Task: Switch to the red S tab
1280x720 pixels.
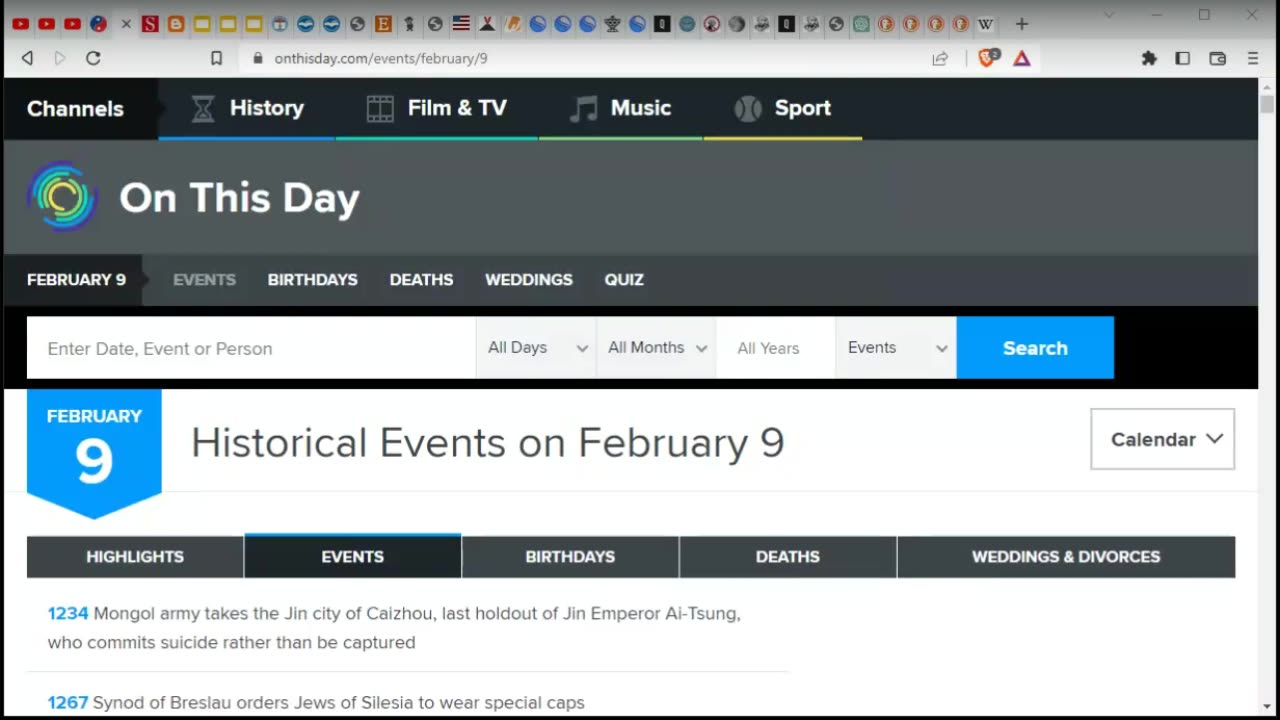Action: coord(150,24)
